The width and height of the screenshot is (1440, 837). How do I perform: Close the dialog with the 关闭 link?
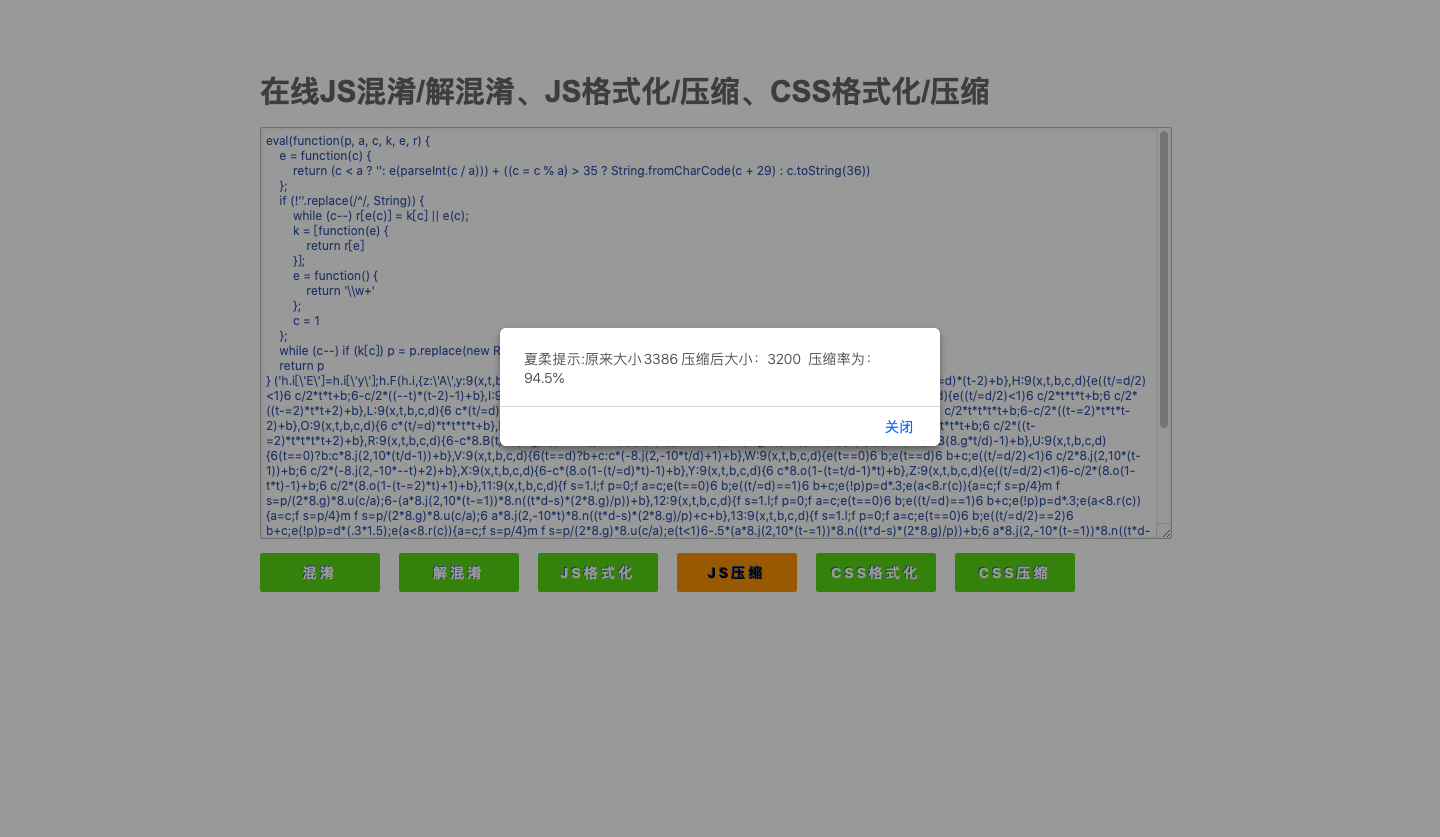(x=898, y=427)
